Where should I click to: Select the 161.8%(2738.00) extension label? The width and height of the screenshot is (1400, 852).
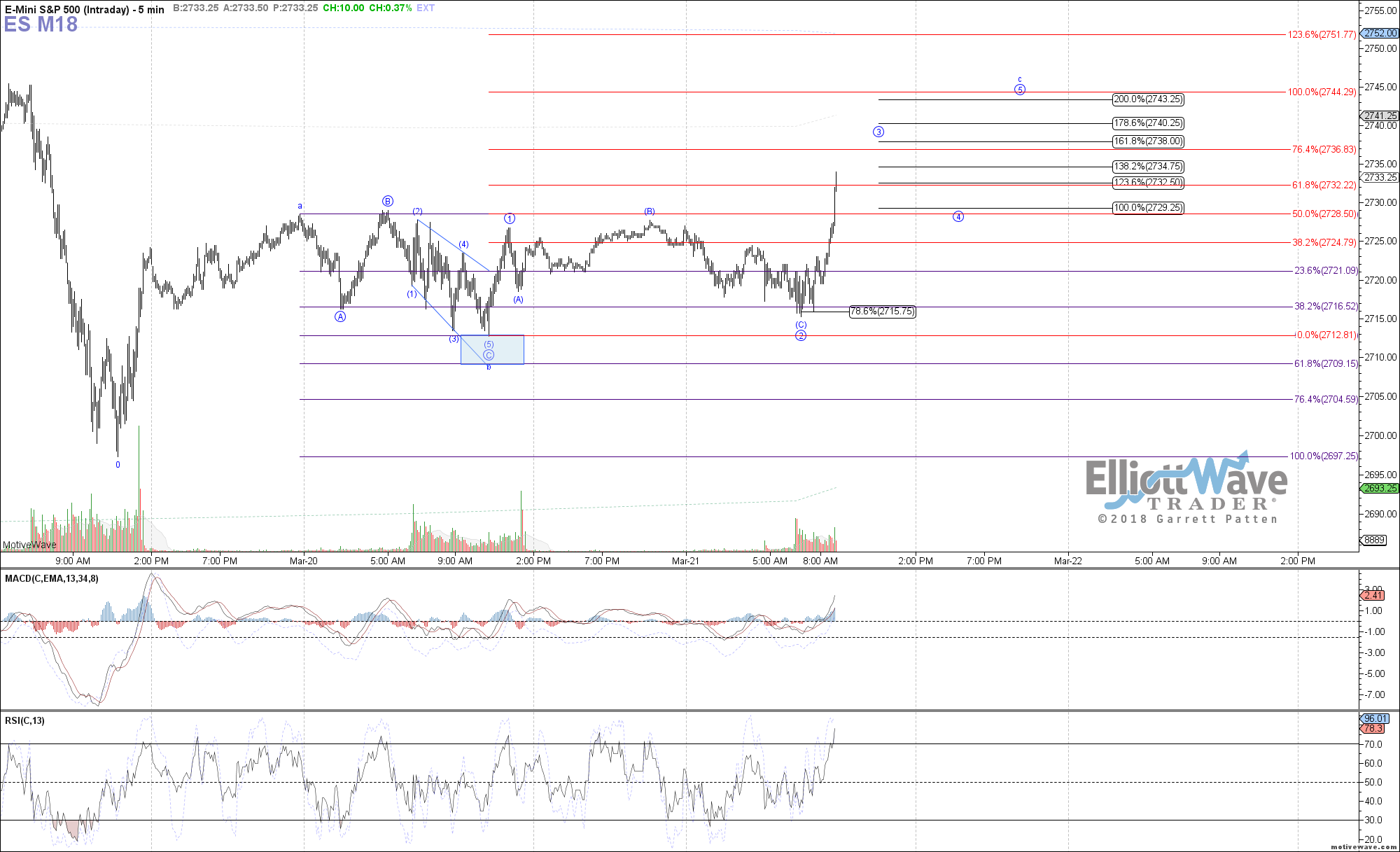(1148, 141)
